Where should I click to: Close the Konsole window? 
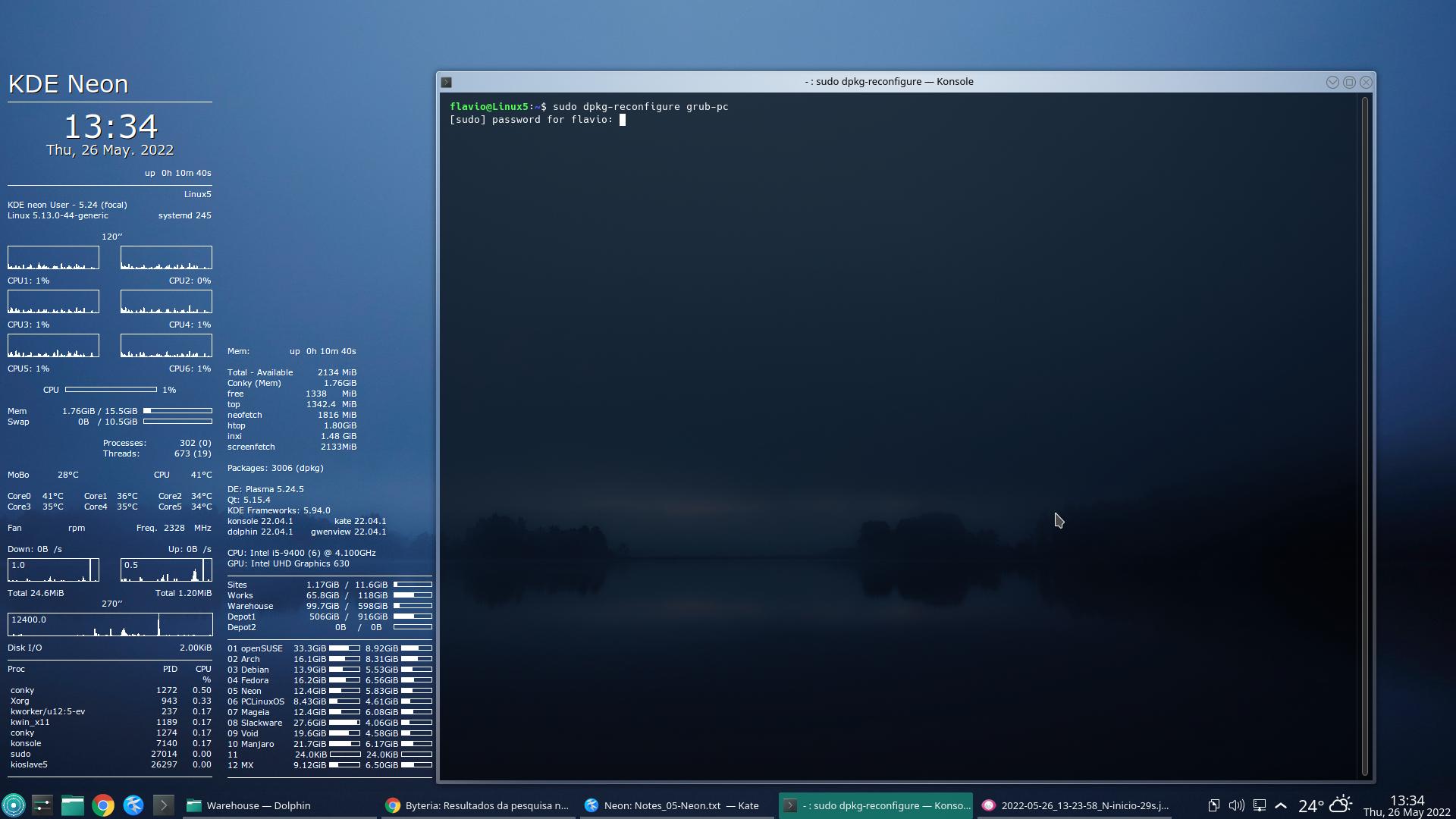pos(1366,82)
